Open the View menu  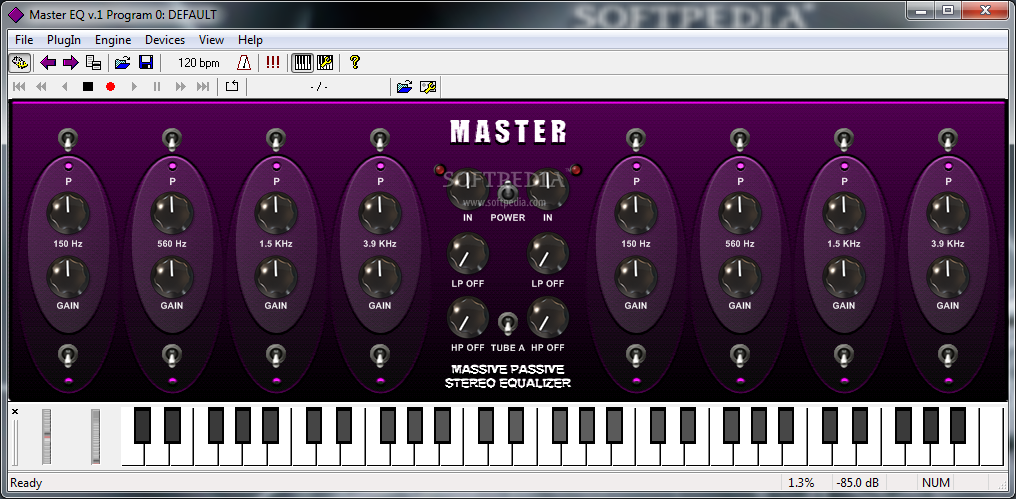[x=211, y=40]
